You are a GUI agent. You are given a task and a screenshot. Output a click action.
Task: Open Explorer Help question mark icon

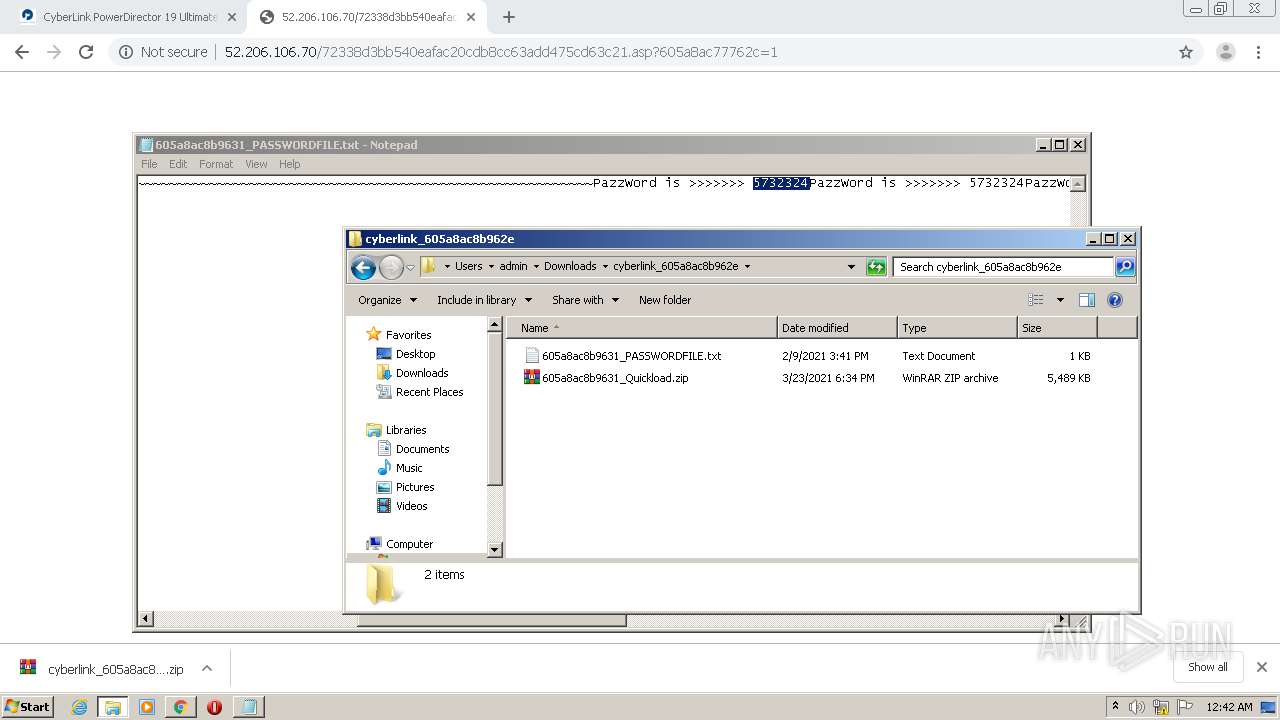click(1115, 300)
